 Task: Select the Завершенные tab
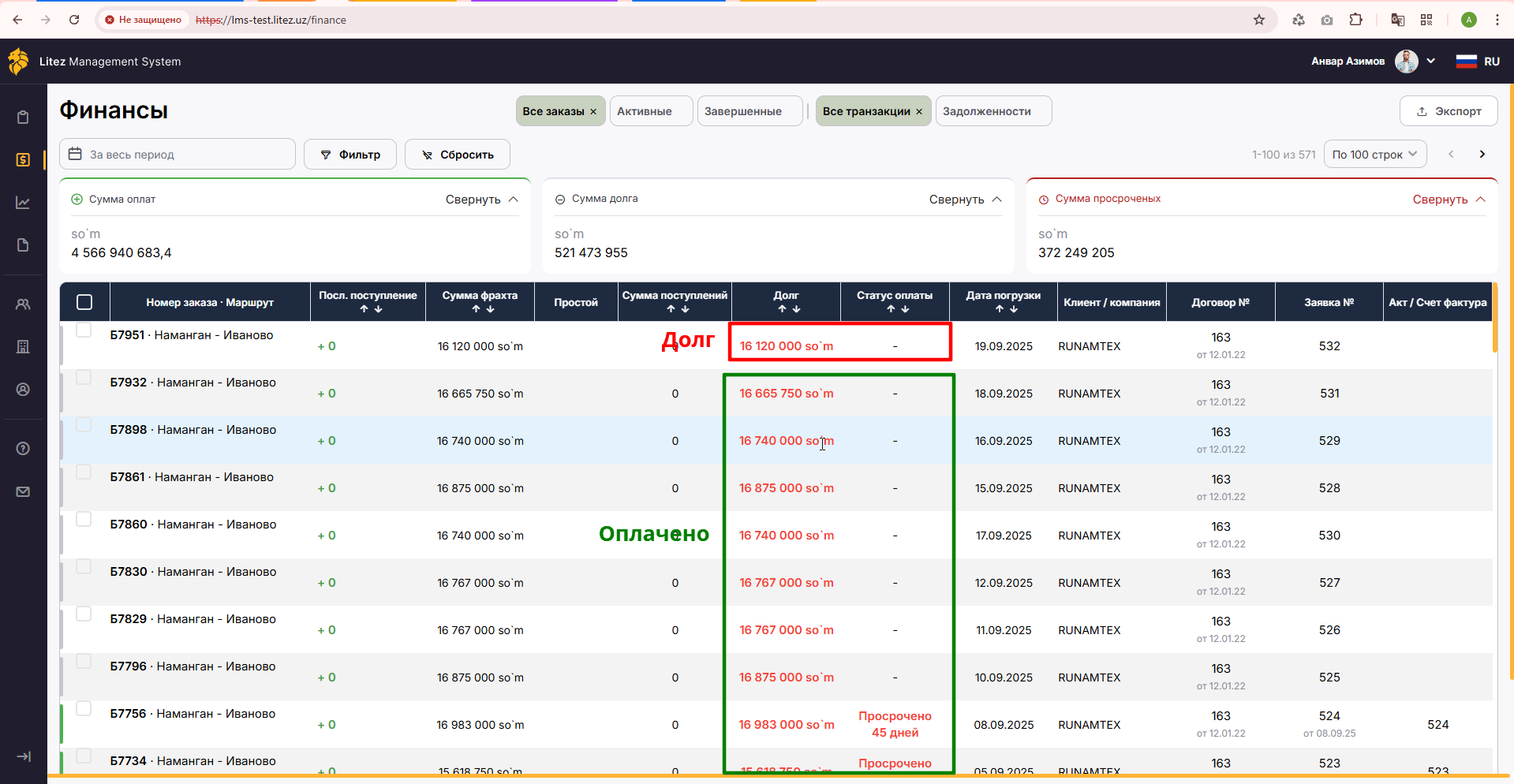[750, 111]
